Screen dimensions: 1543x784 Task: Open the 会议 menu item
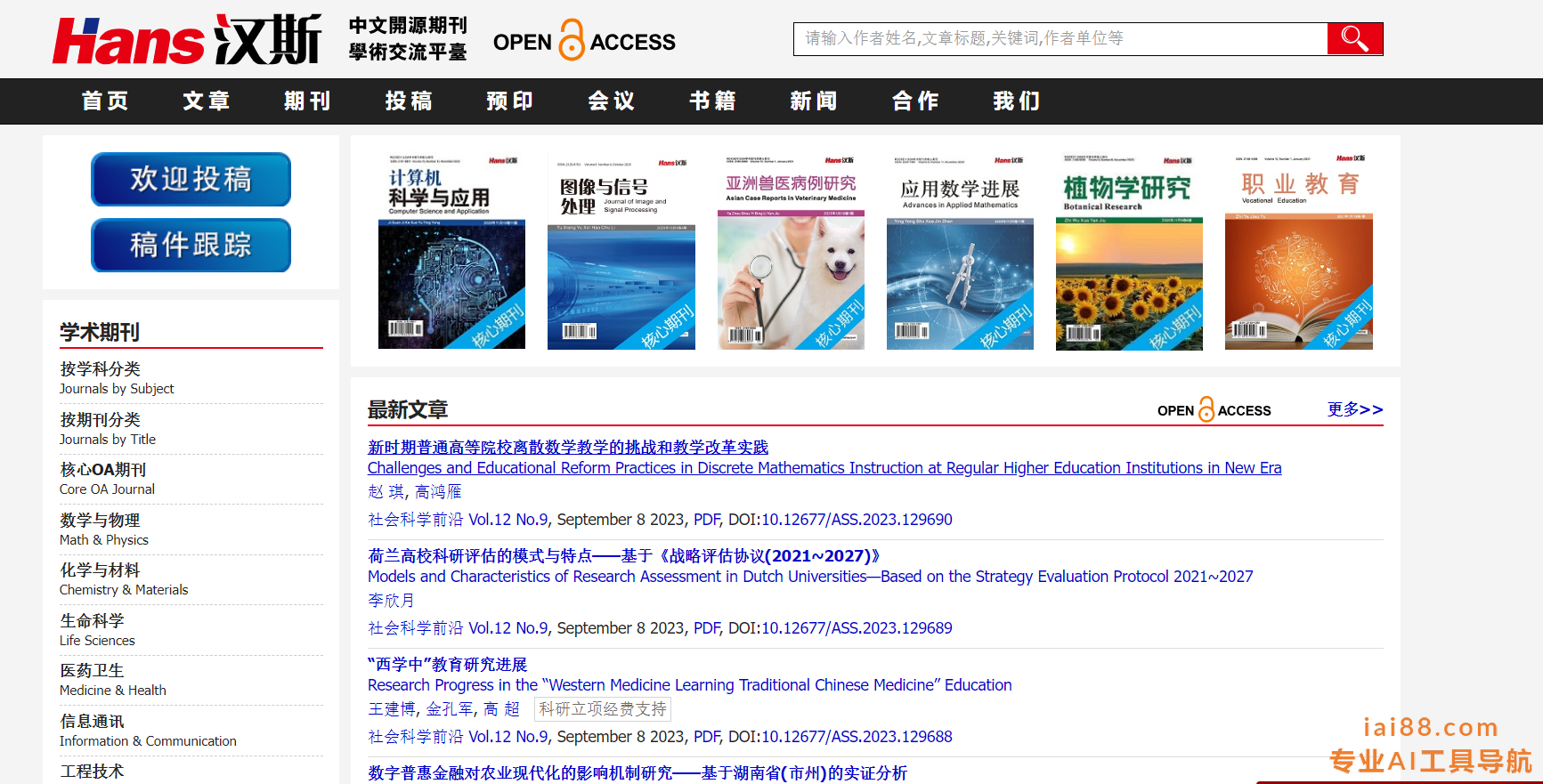pos(612,101)
